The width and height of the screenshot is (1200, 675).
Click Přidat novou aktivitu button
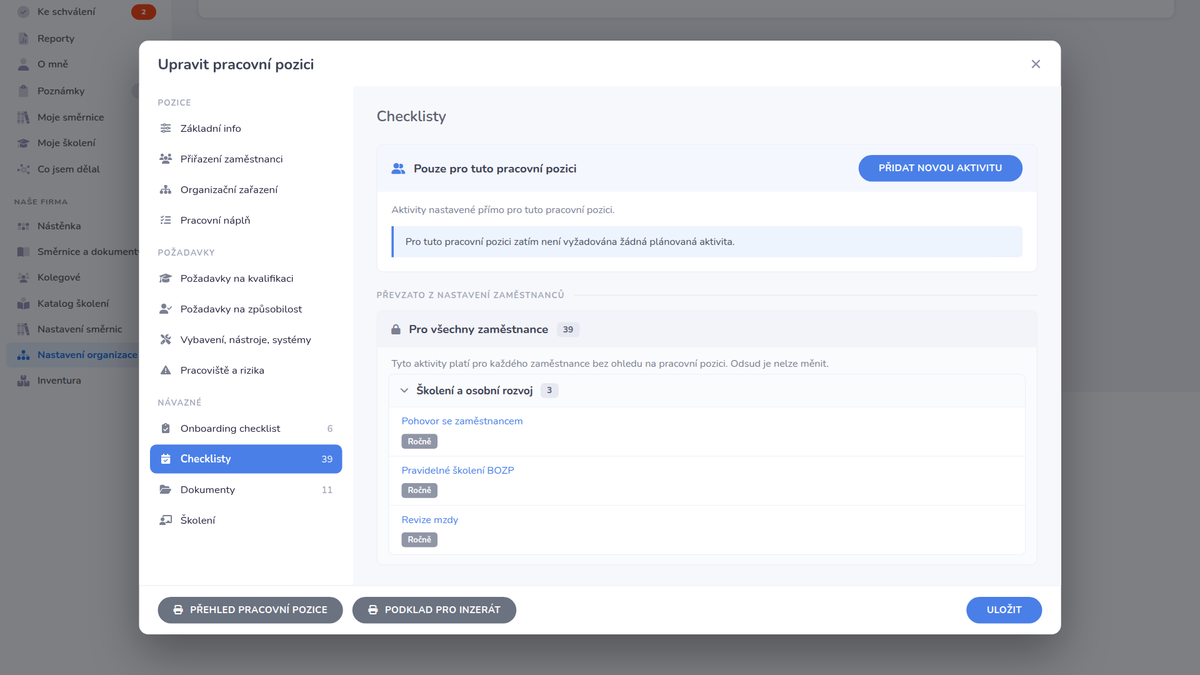coord(940,168)
